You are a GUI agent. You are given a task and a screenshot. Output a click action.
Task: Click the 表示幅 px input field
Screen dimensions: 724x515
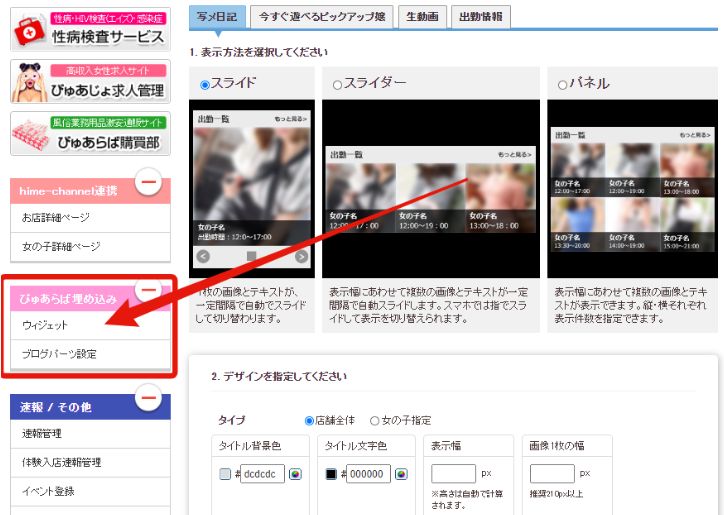click(453, 474)
